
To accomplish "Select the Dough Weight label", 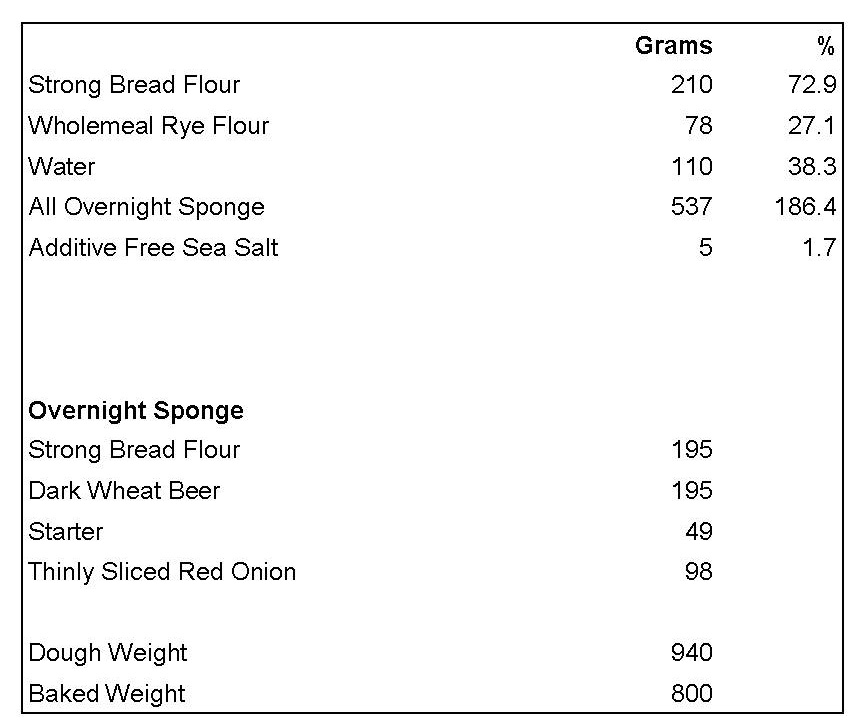I will pyautogui.click(x=108, y=653).
